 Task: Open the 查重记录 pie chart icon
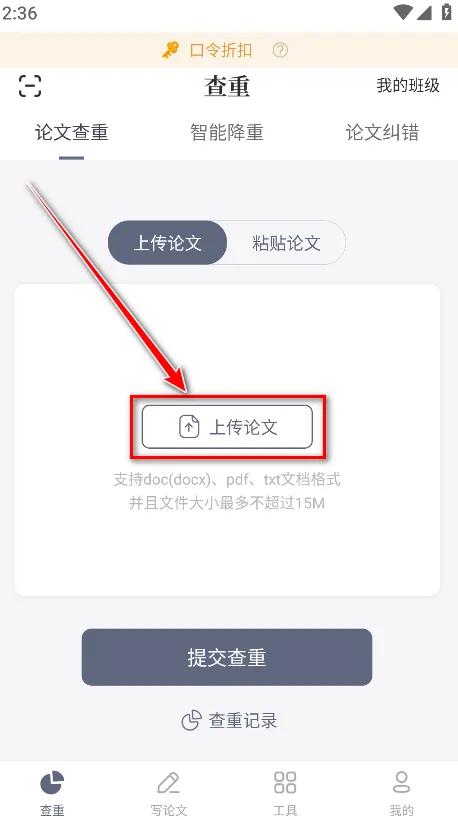coord(191,721)
